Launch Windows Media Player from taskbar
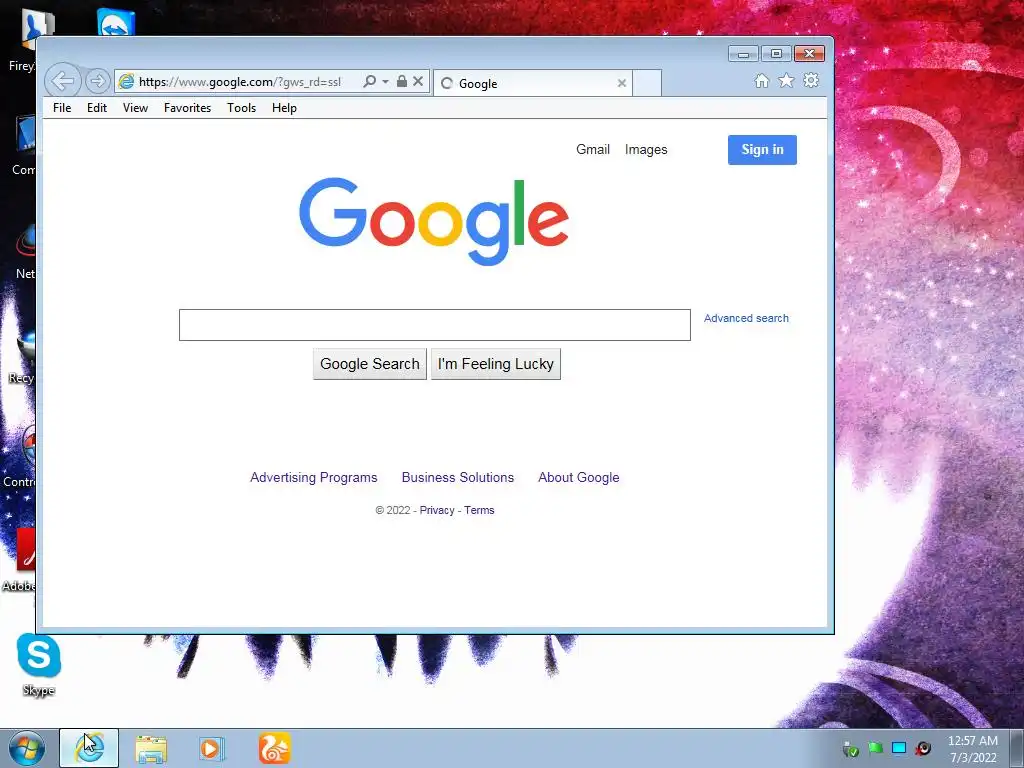1024x768 pixels. [x=212, y=748]
